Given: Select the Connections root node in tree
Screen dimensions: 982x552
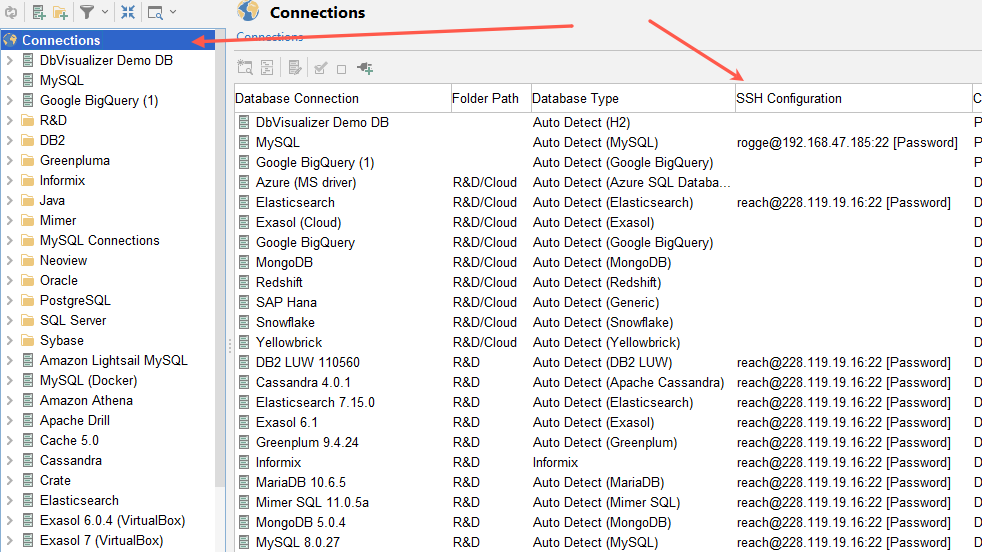Looking at the screenshot, I should tap(61, 40).
